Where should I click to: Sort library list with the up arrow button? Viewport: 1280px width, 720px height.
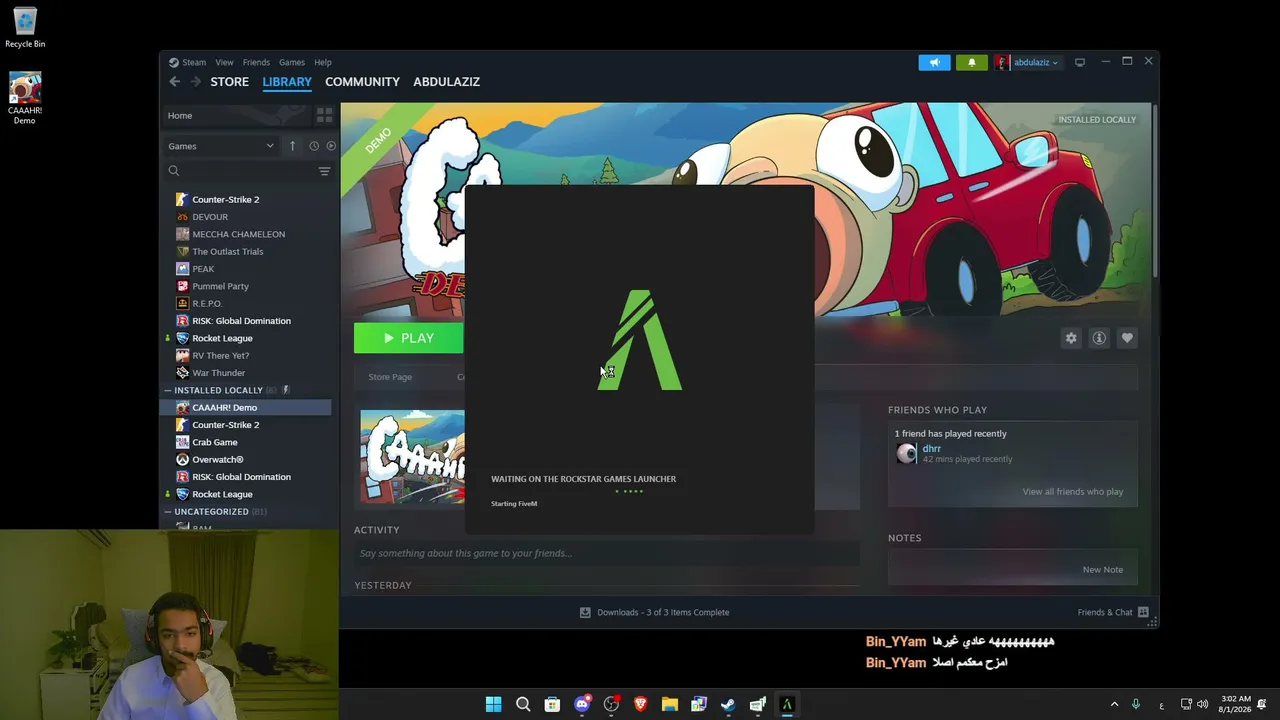pos(292,146)
